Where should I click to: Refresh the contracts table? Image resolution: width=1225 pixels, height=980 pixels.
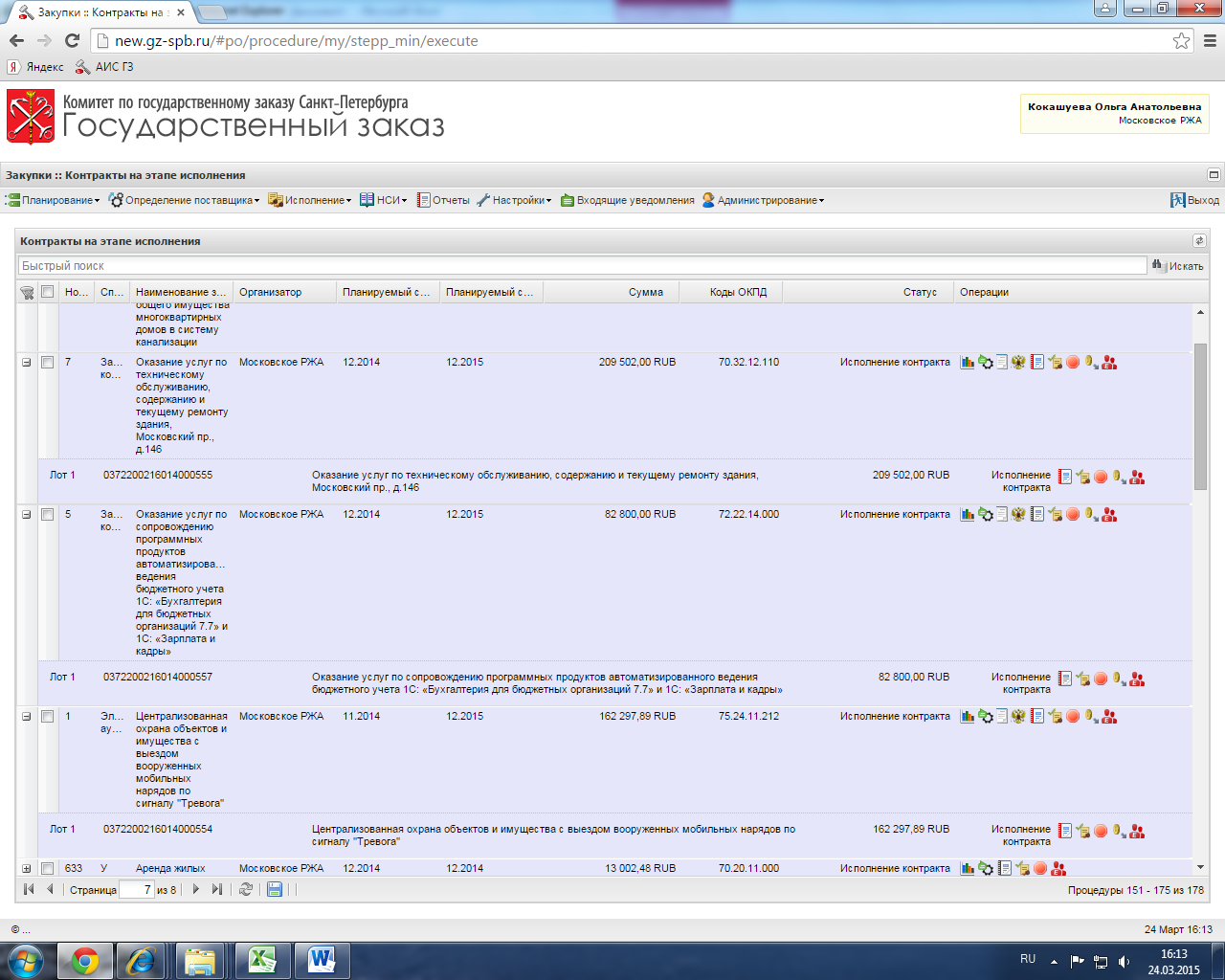click(246, 889)
